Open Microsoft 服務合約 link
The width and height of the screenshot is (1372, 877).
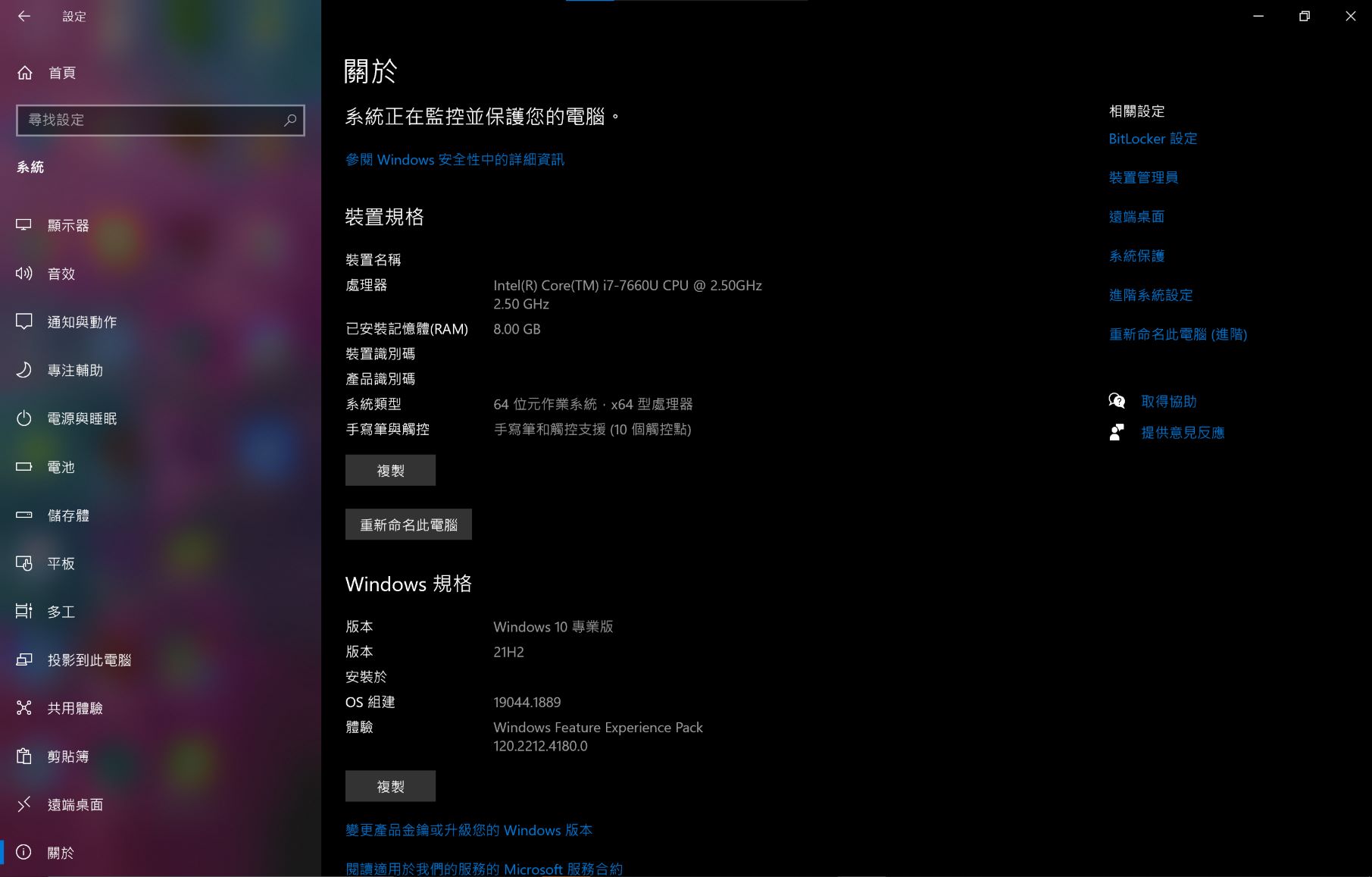(484, 869)
